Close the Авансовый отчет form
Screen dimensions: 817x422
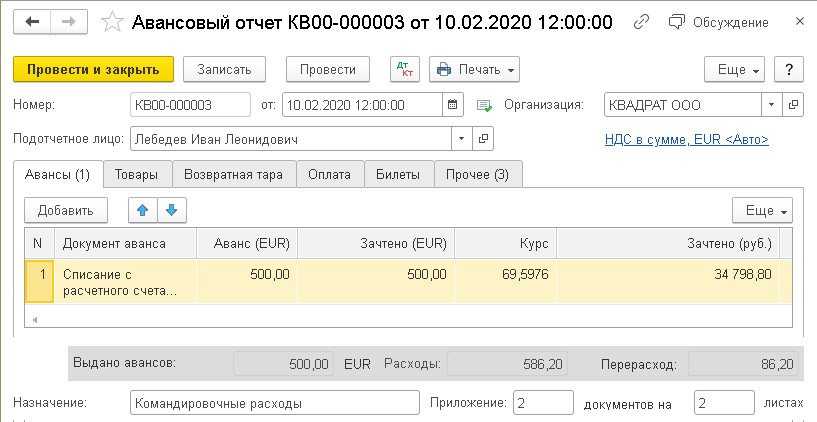pos(800,22)
